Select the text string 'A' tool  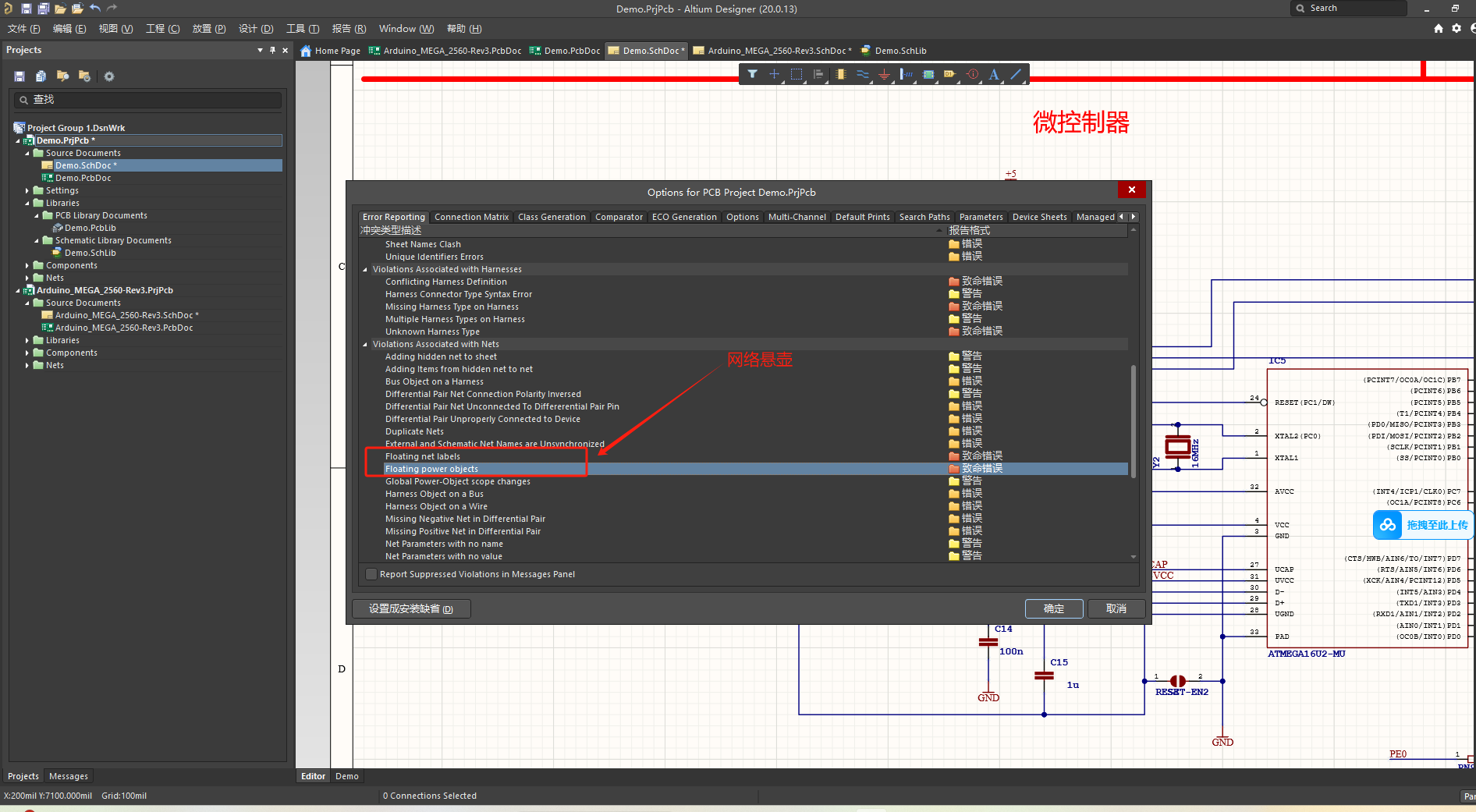(x=994, y=74)
